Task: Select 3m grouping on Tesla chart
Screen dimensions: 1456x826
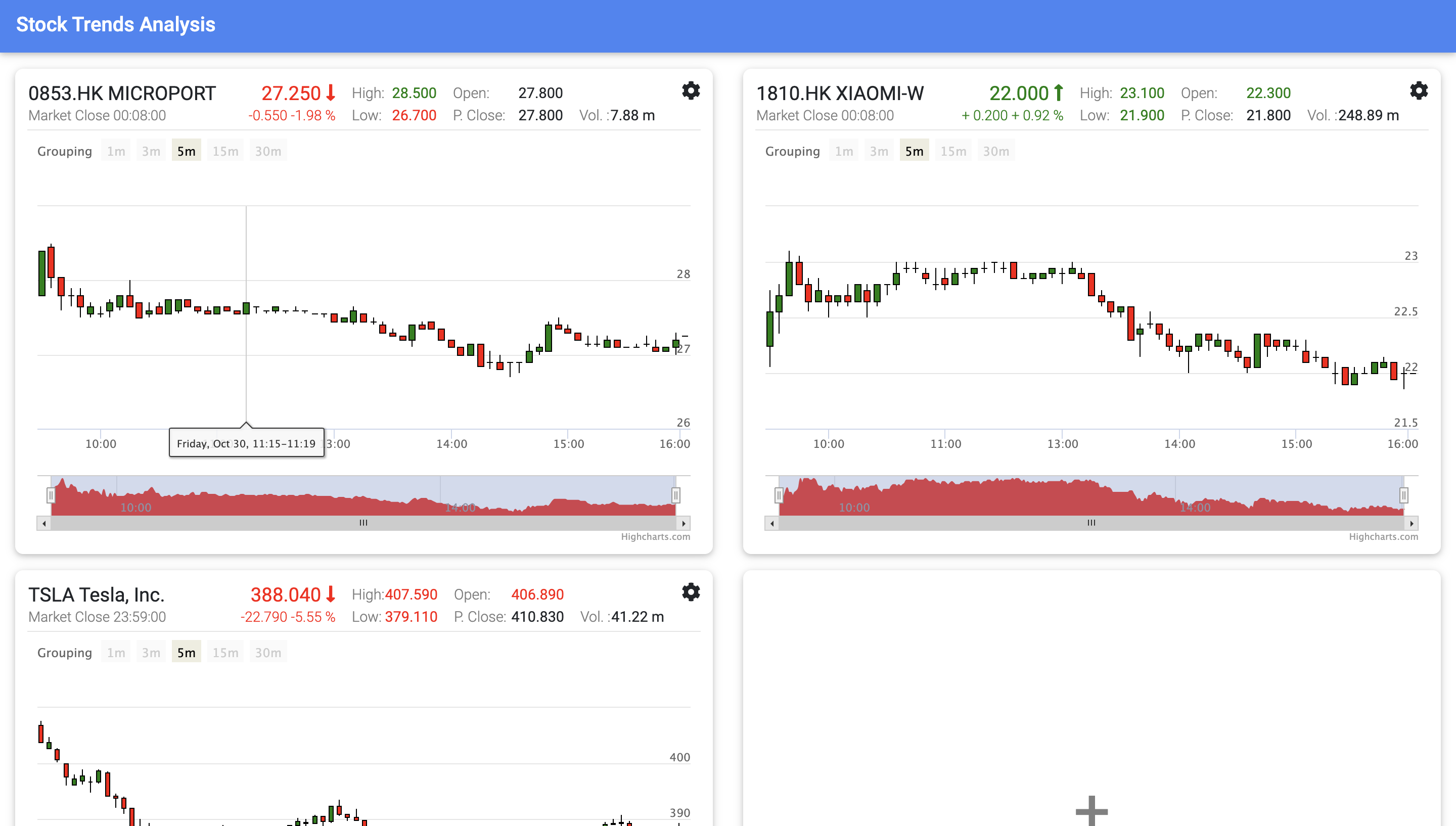Action: 151,653
